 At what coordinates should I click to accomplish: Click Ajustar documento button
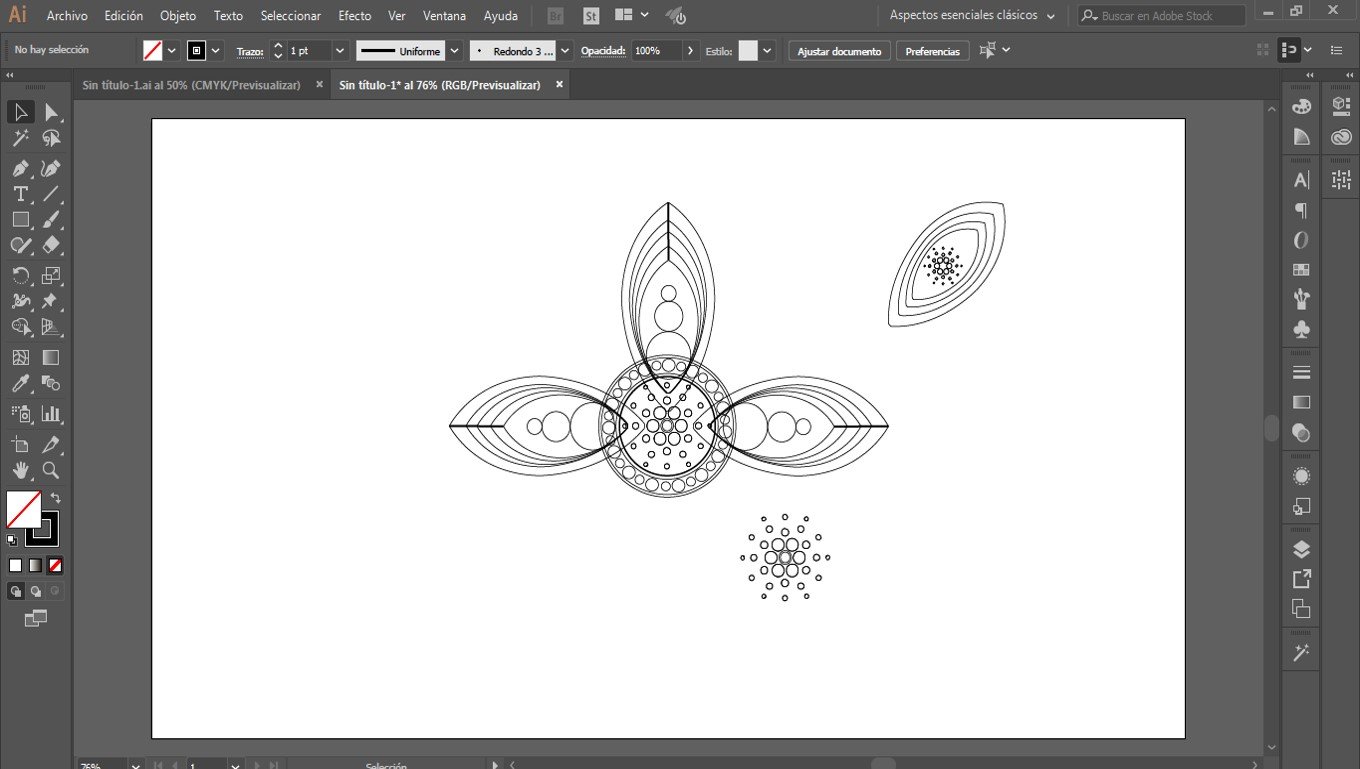tap(839, 51)
